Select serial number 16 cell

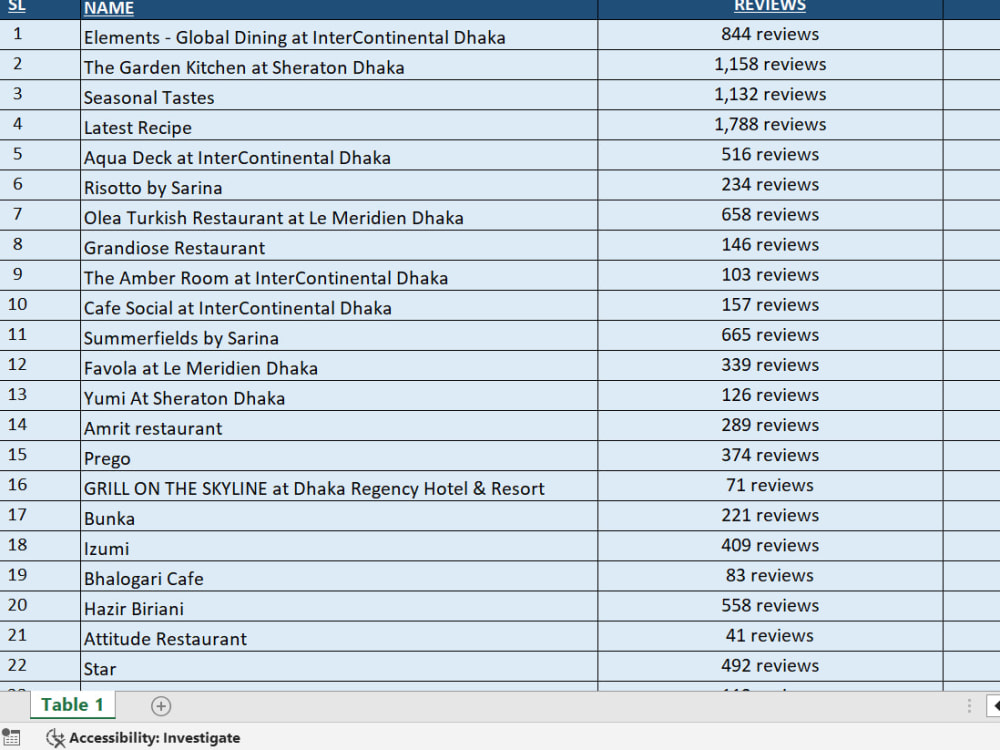(x=40, y=486)
